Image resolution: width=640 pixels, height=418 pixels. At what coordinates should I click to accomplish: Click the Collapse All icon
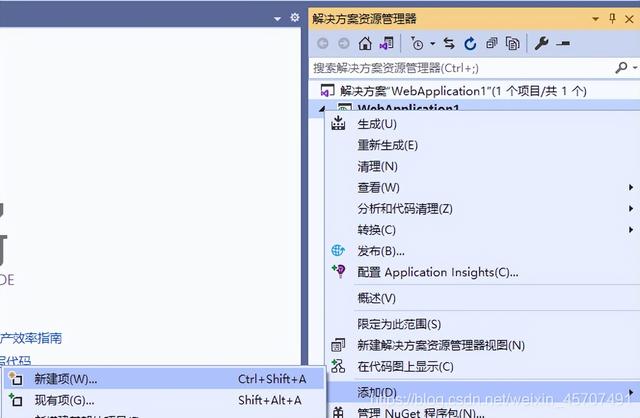(x=492, y=43)
